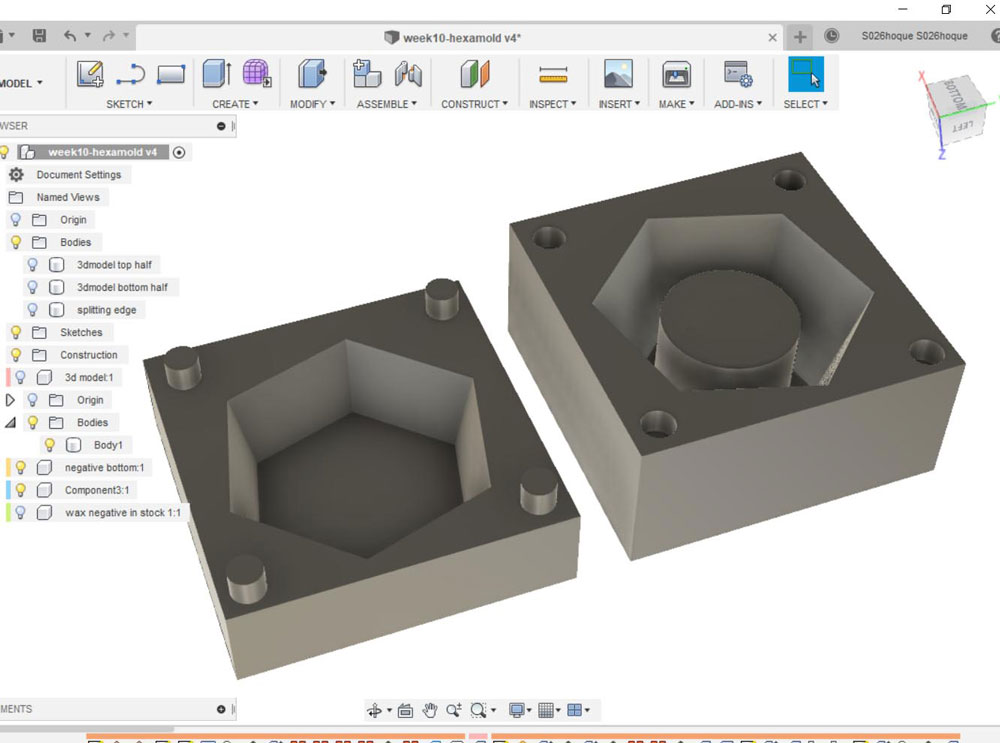Show the 3dmodel bottom half body
Image resolution: width=1000 pixels, height=743 pixels.
point(33,288)
